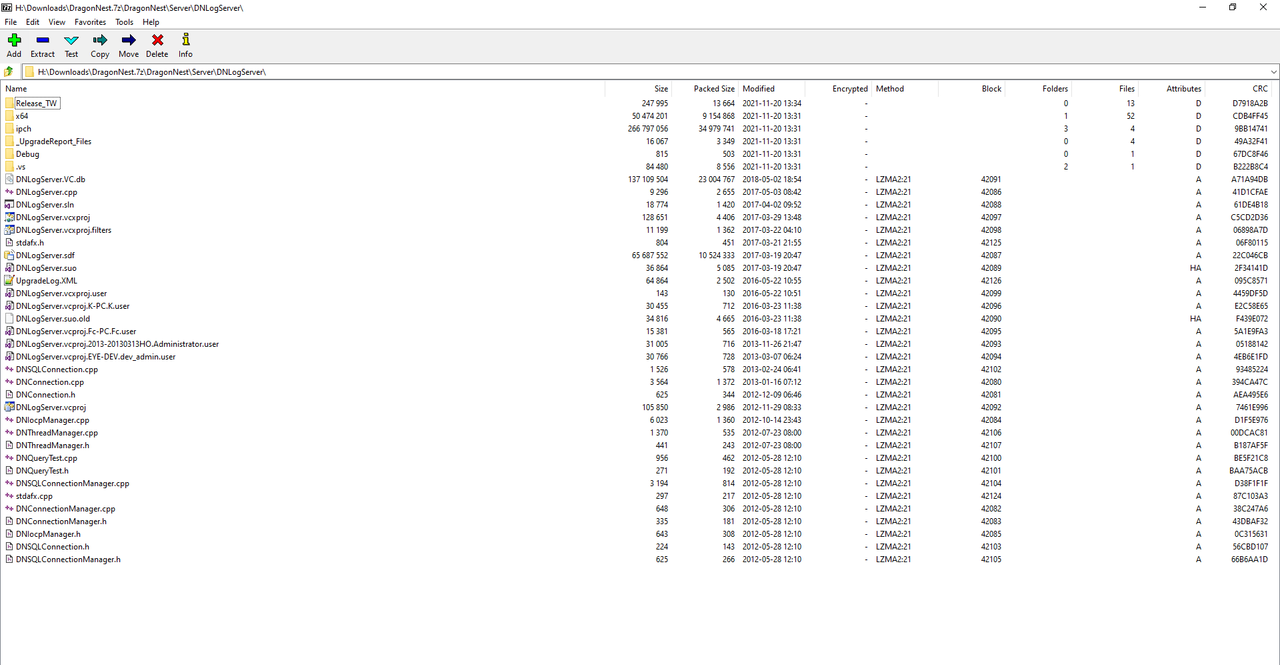This screenshot has height=665, width=1280.
Task: Select DNConnectionManager.cpp file
Action: point(65,508)
